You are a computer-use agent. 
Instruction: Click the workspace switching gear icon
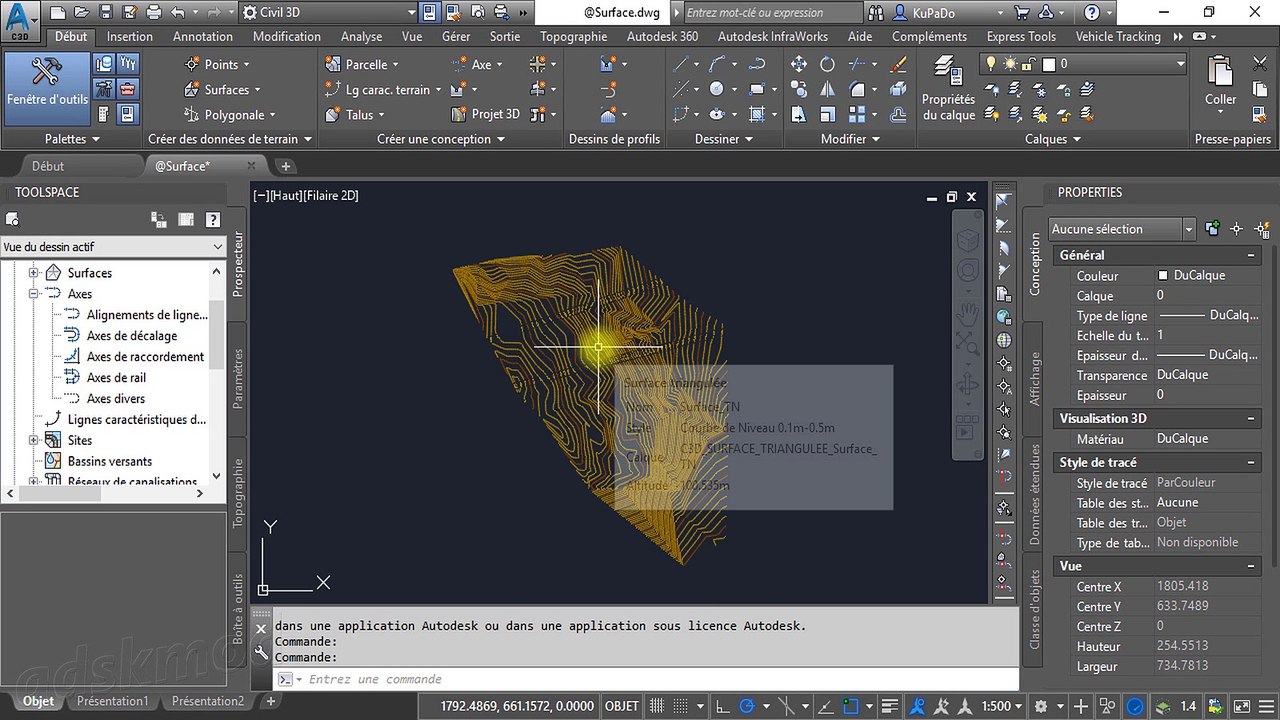pos(1042,706)
